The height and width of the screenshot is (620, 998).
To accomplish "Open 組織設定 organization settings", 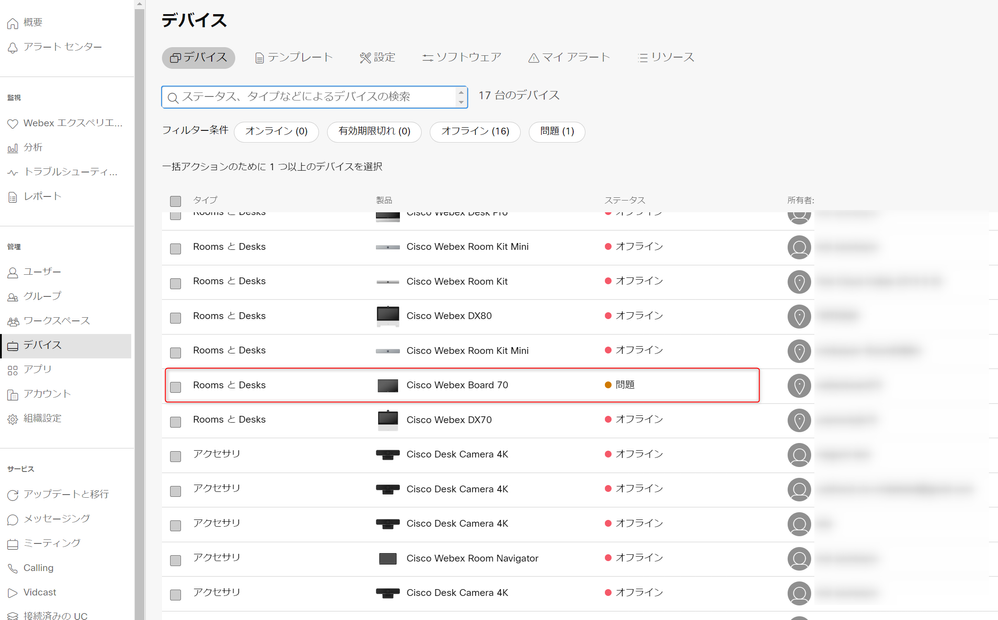I will click(34, 418).
